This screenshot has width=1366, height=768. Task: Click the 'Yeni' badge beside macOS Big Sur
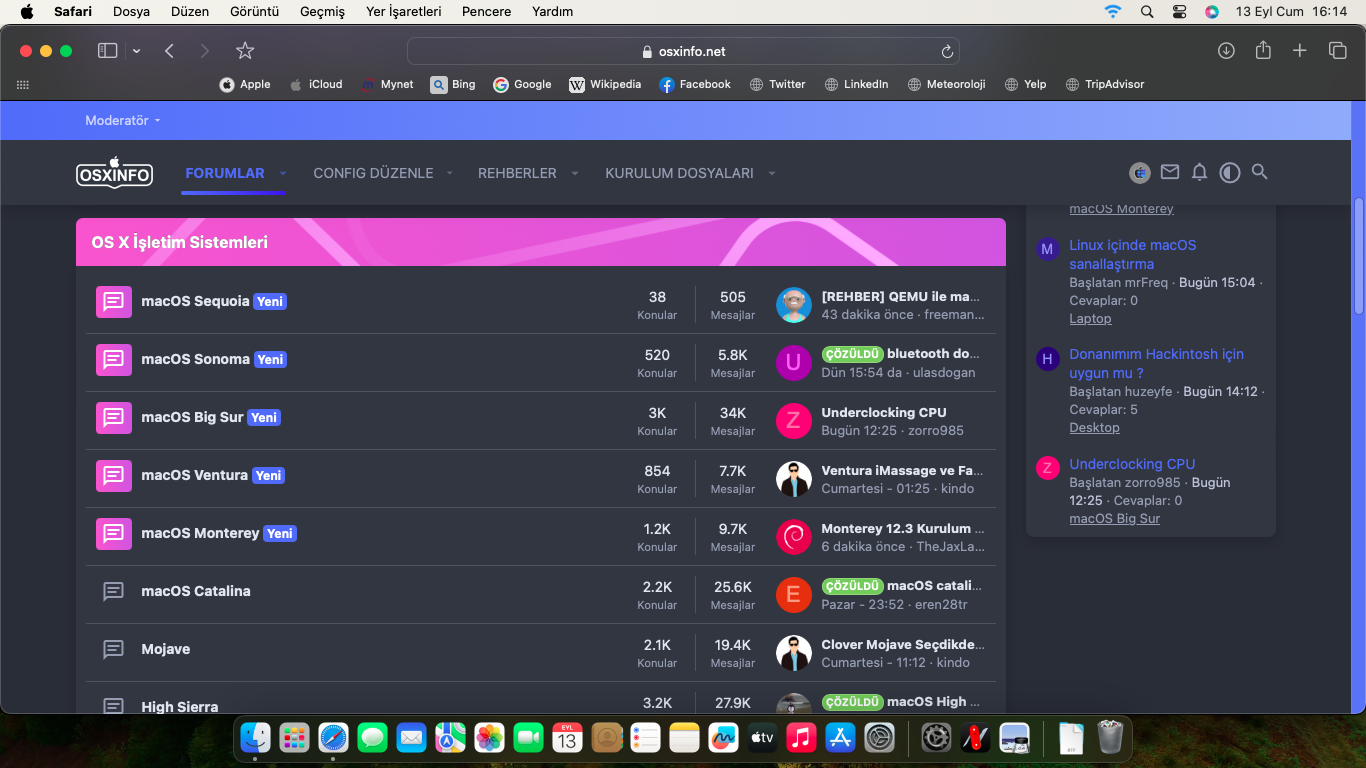pyautogui.click(x=264, y=418)
